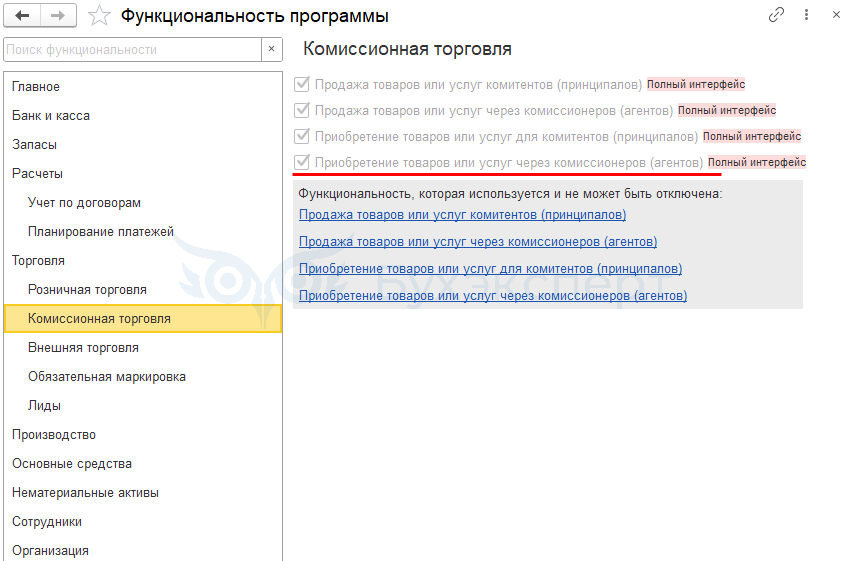Go forward with the right arrow button
The width and height of the screenshot is (844, 561).
tap(58, 16)
